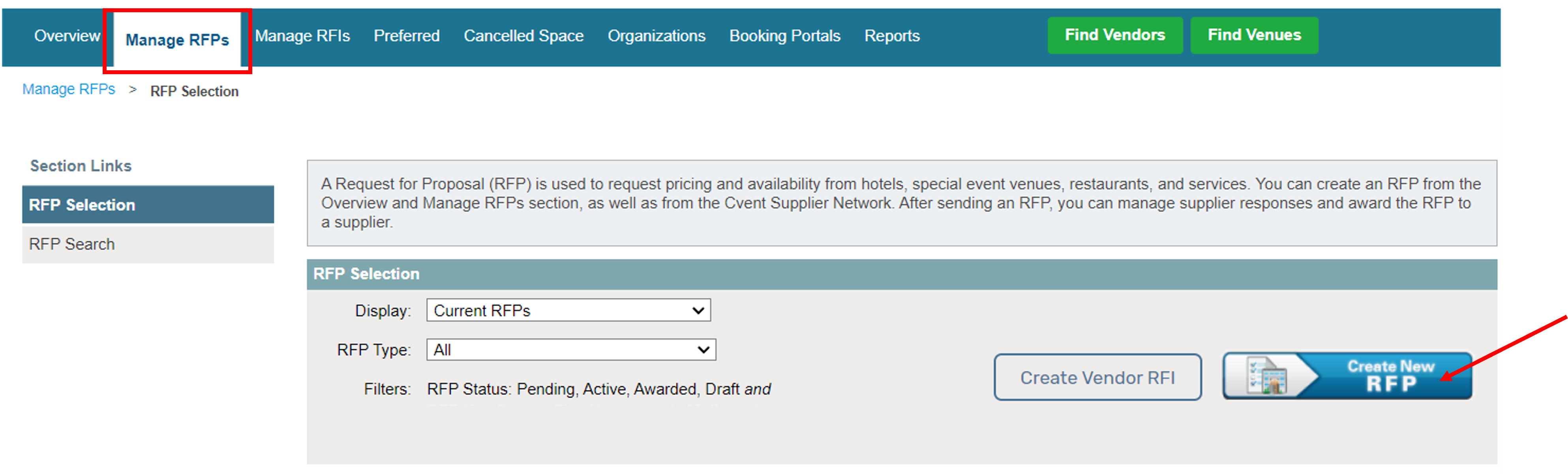Click the Manage RFPs breadcrumb link
The image size is (1568, 476).
(68, 89)
